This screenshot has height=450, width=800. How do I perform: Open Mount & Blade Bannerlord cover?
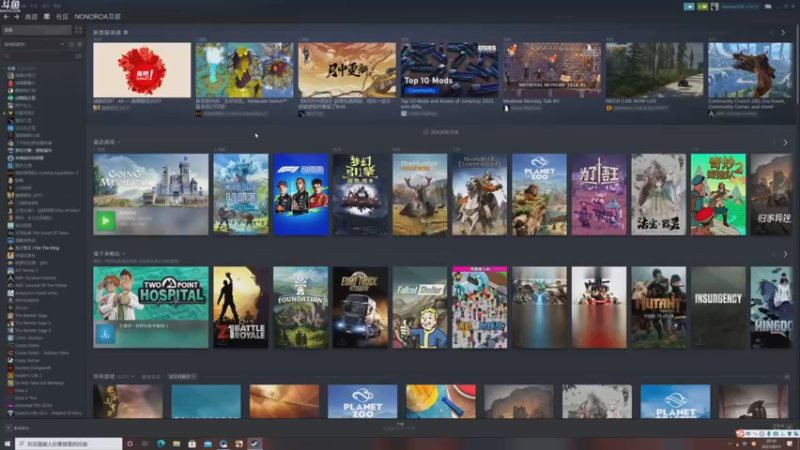[480, 194]
